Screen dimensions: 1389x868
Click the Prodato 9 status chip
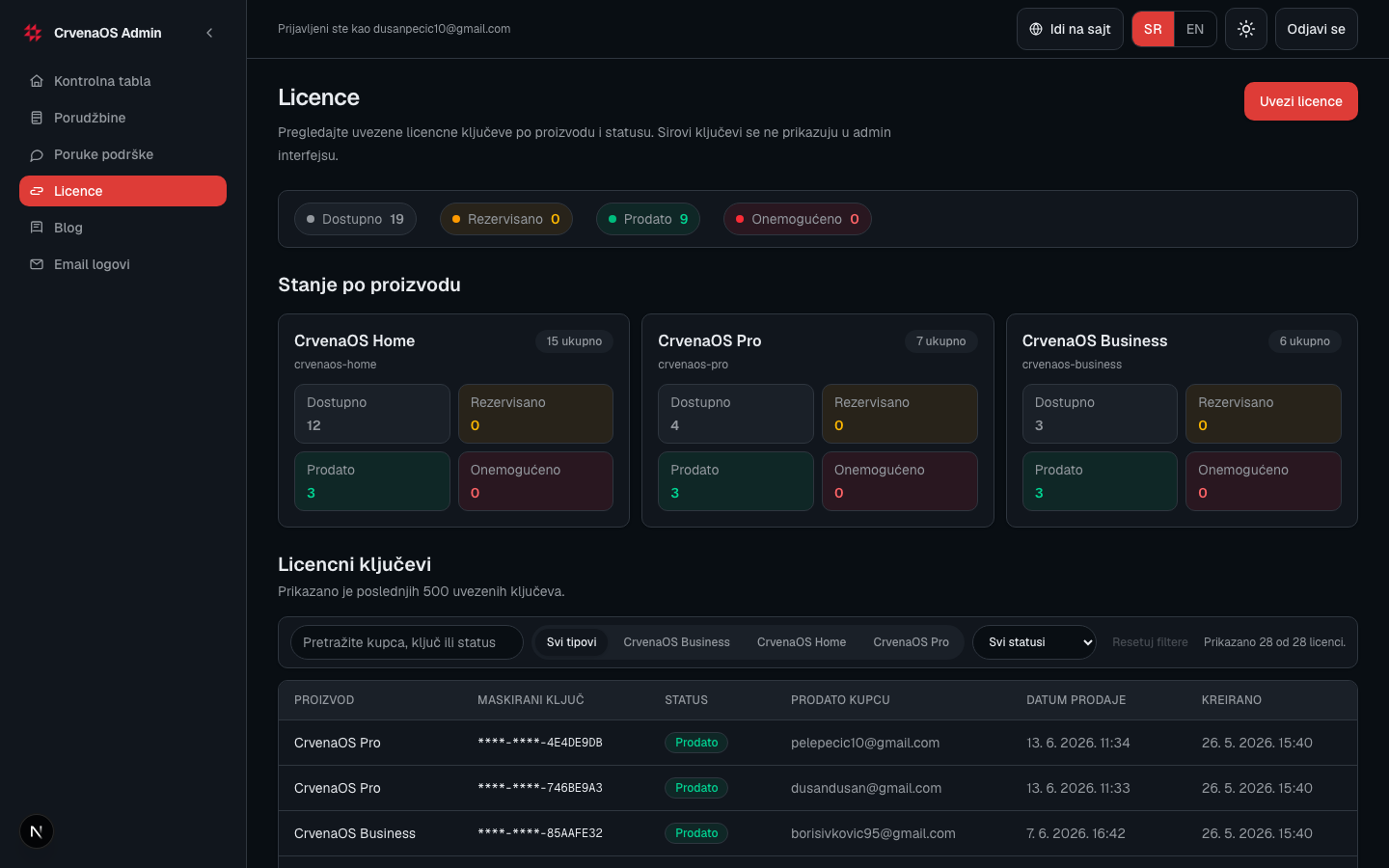coord(648,219)
